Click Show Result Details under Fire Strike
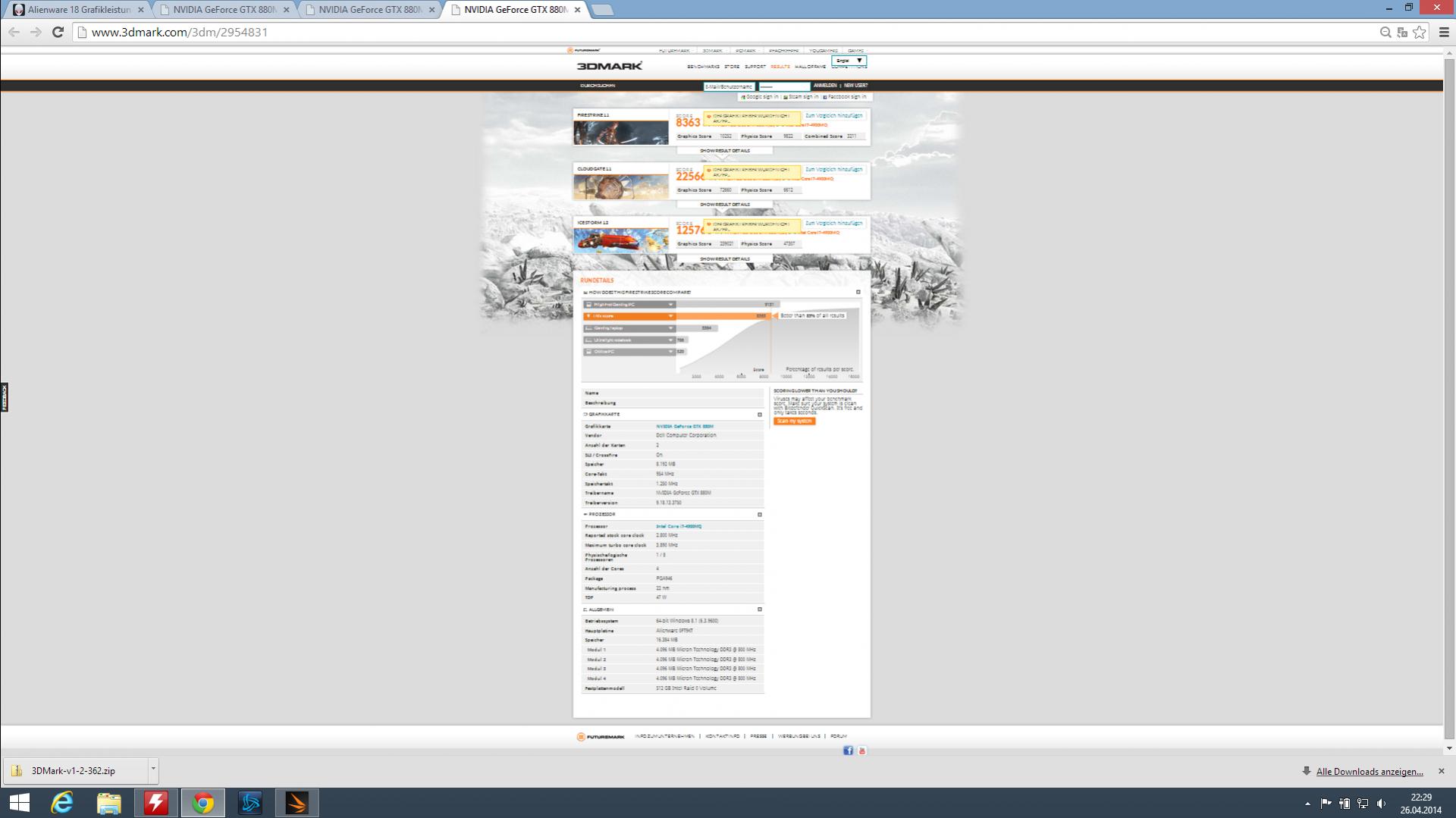The image size is (1456, 818). tap(724, 151)
